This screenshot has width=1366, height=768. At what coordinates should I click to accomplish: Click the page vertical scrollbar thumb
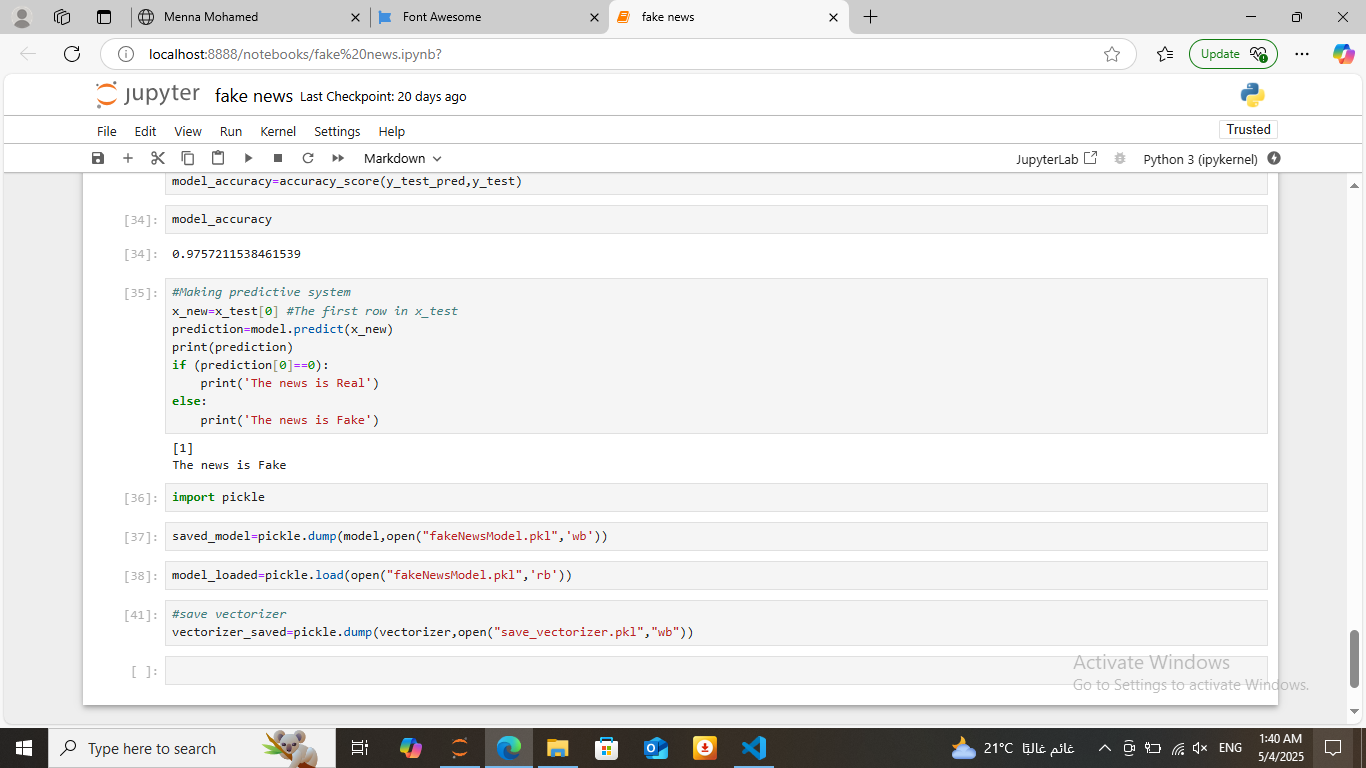point(1355,658)
